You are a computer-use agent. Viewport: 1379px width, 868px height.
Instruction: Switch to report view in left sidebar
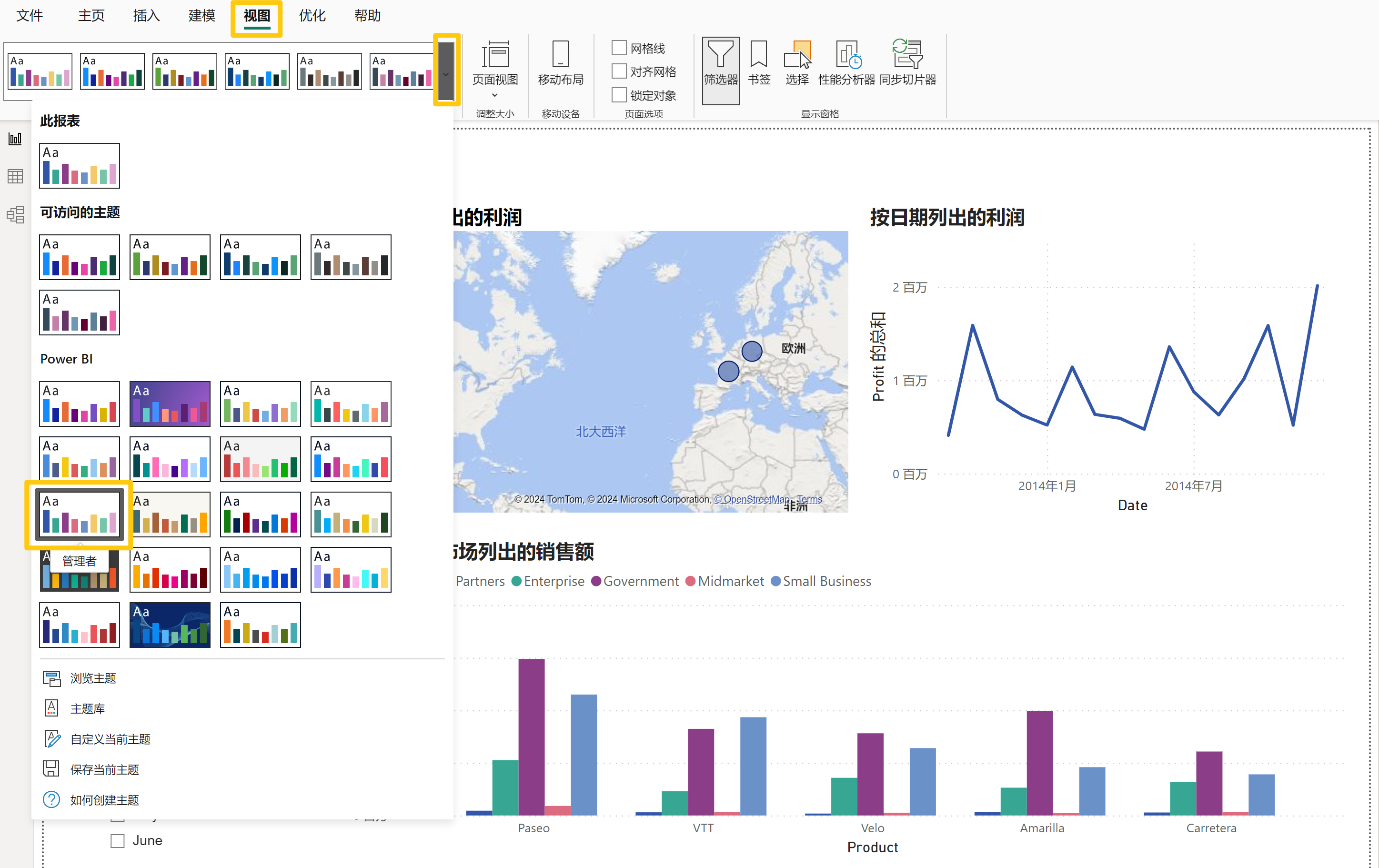15,139
